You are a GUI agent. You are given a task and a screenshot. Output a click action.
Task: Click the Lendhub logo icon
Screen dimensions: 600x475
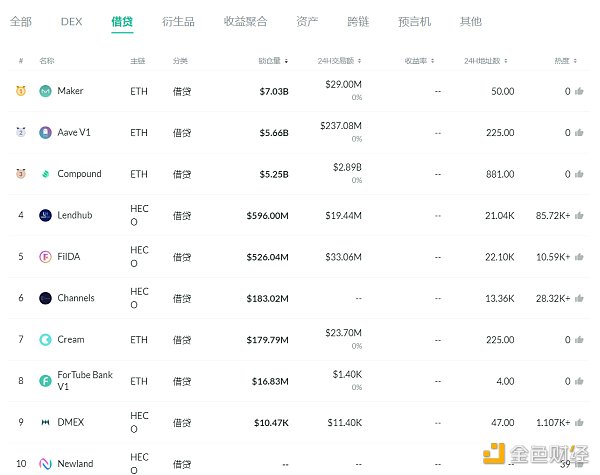tap(45, 215)
